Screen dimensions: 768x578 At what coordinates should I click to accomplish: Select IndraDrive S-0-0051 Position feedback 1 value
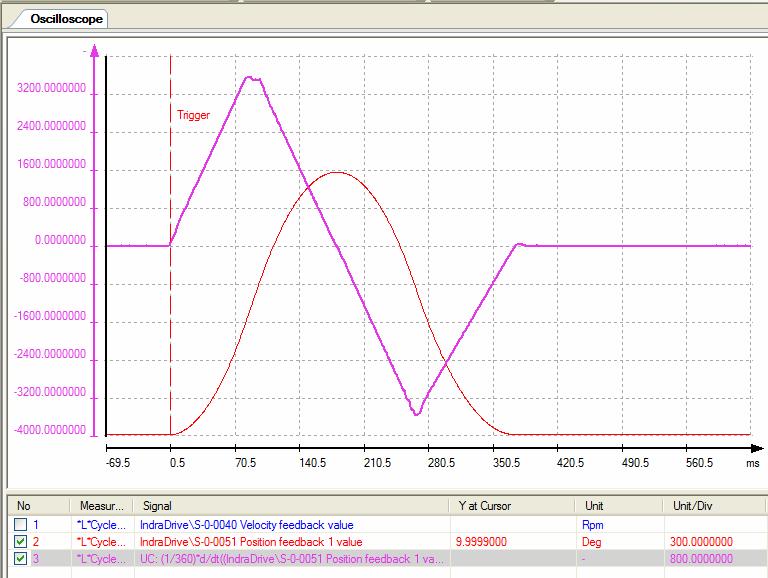click(251, 542)
